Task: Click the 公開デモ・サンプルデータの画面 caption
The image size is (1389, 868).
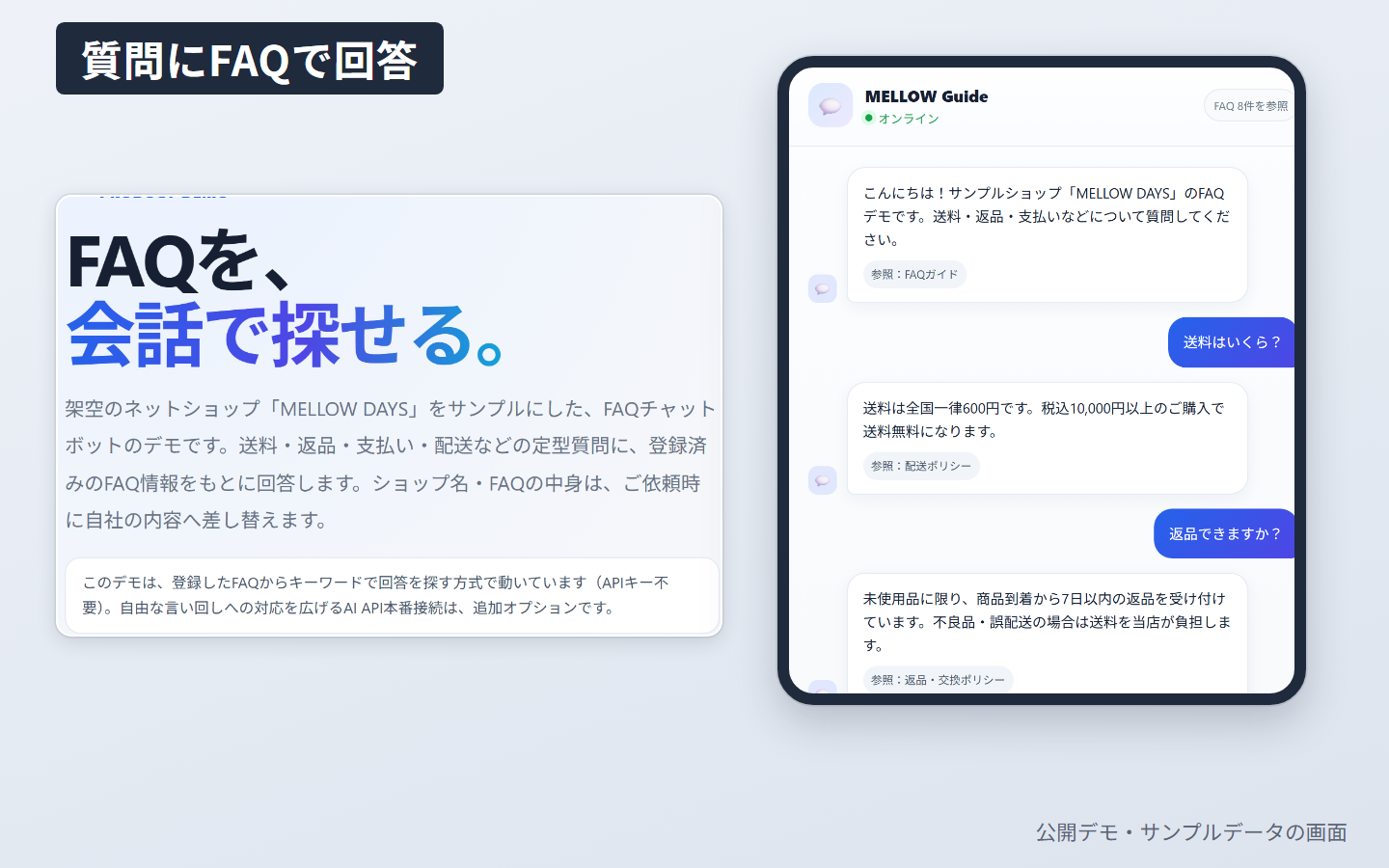Action: coord(1191,832)
